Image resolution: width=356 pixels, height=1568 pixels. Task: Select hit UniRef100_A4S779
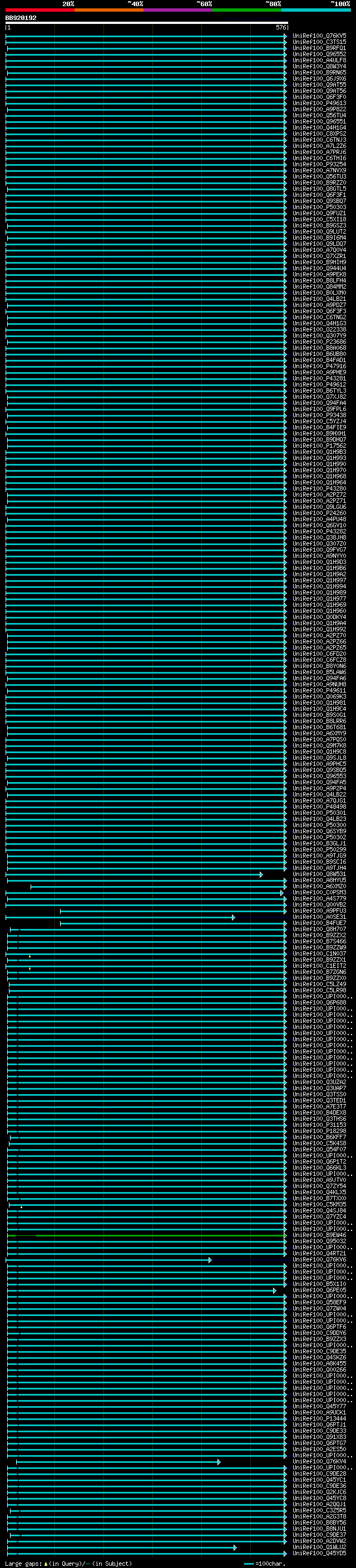coord(319,898)
